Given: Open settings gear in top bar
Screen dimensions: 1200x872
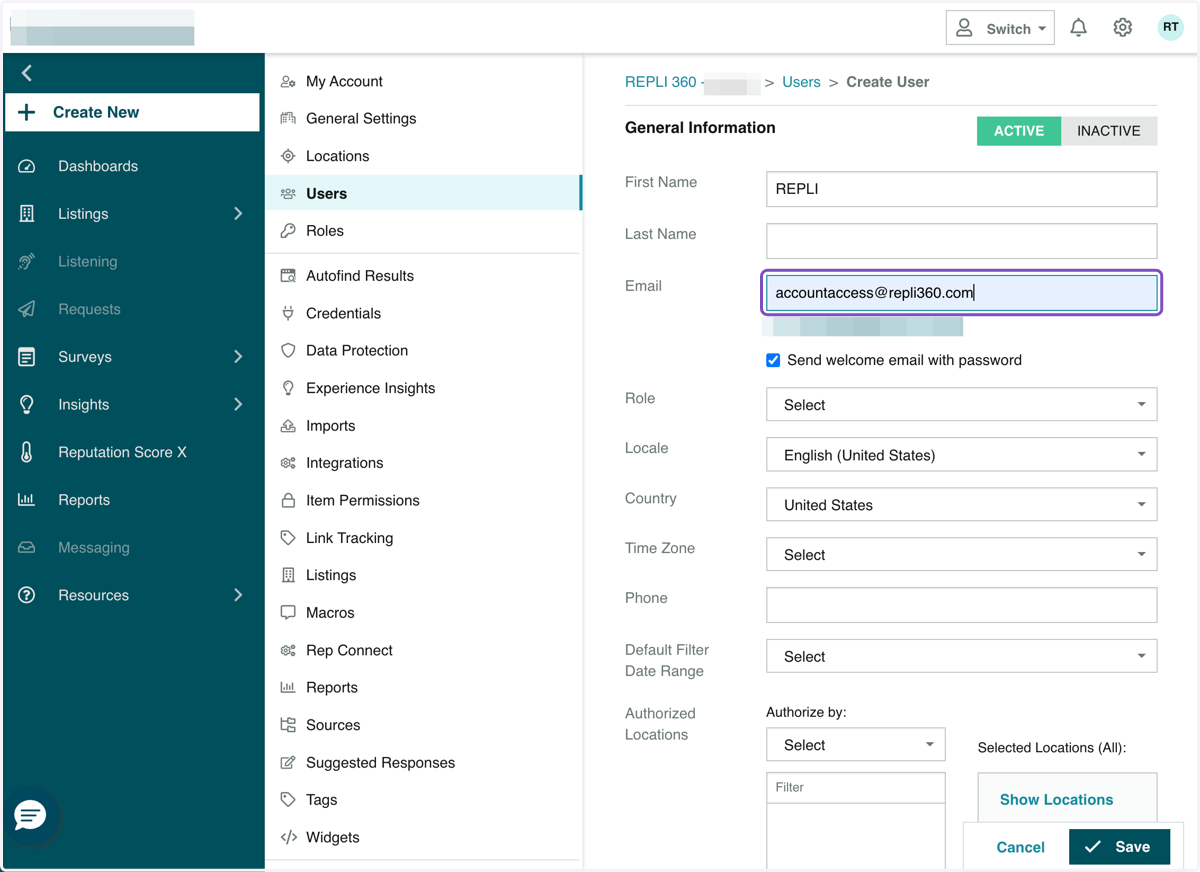Looking at the screenshot, I should pyautogui.click(x=1123, y=28).
